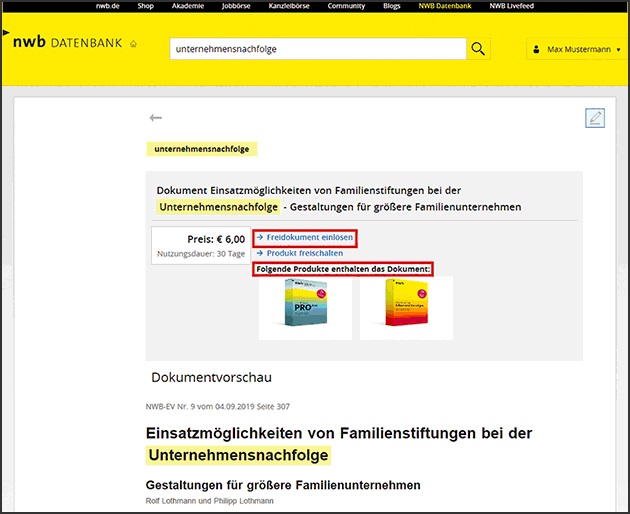Select Kanzleibörse in top navigation
Image resolution: width=630 pixels, height=514 pixels.
[x=290, y=7]
